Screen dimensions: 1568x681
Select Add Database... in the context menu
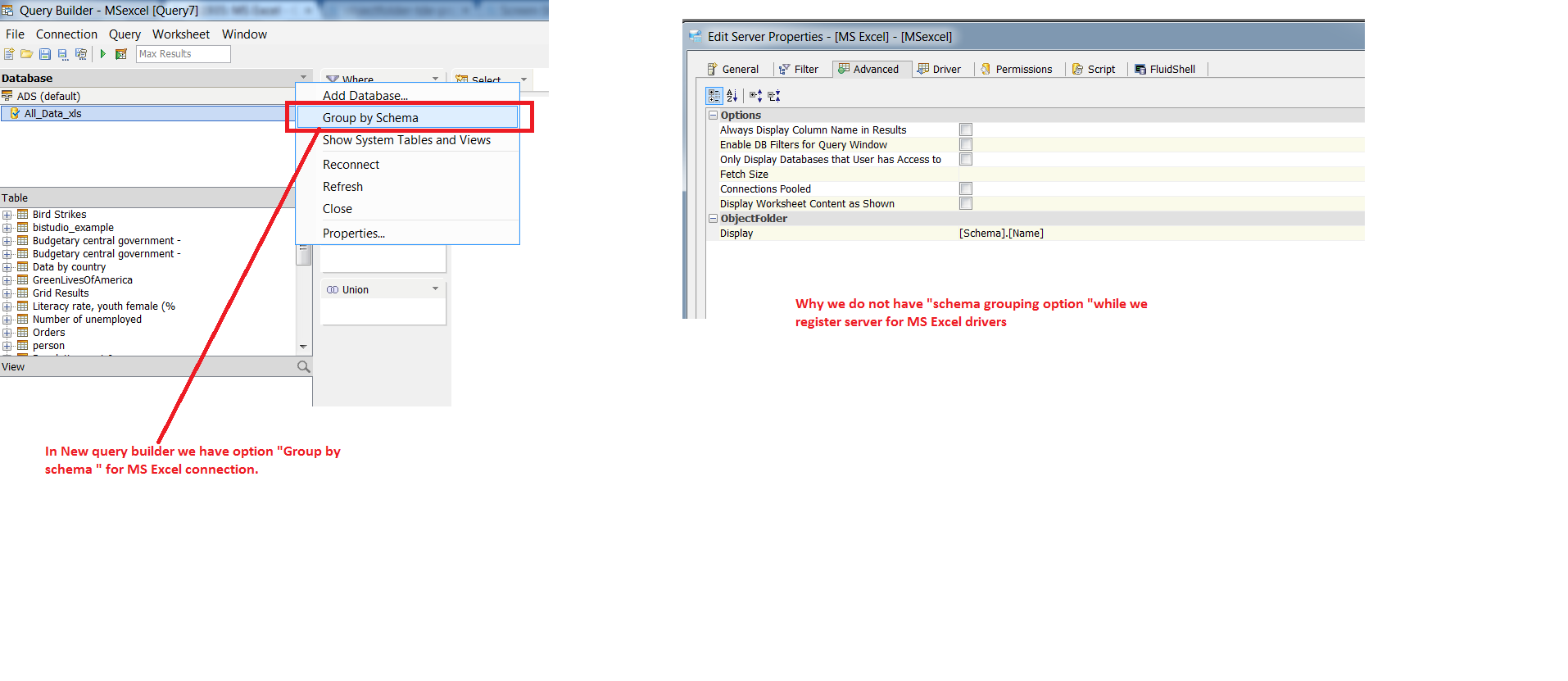(x=407, y=95)
